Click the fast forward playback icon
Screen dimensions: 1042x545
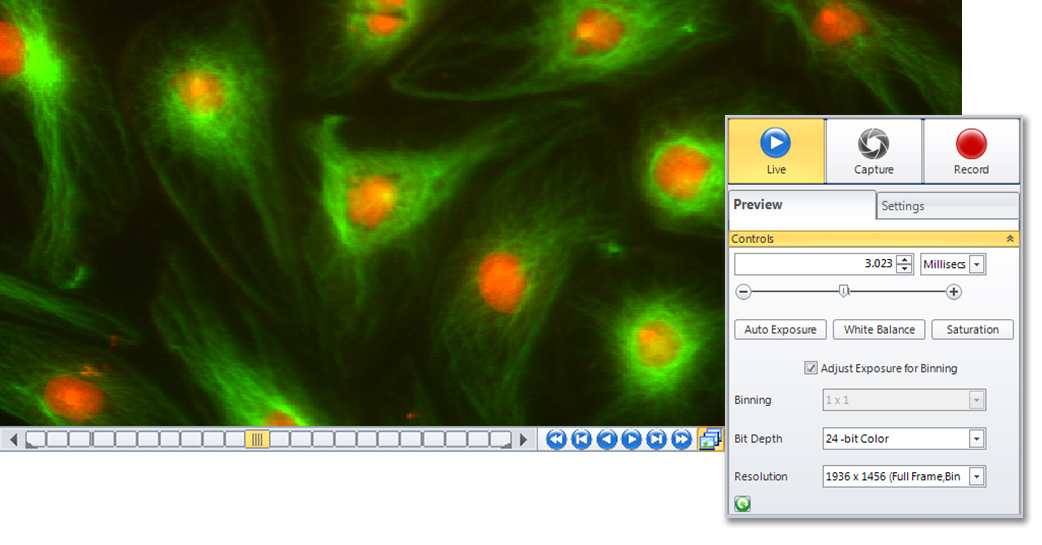click(681, 440)
